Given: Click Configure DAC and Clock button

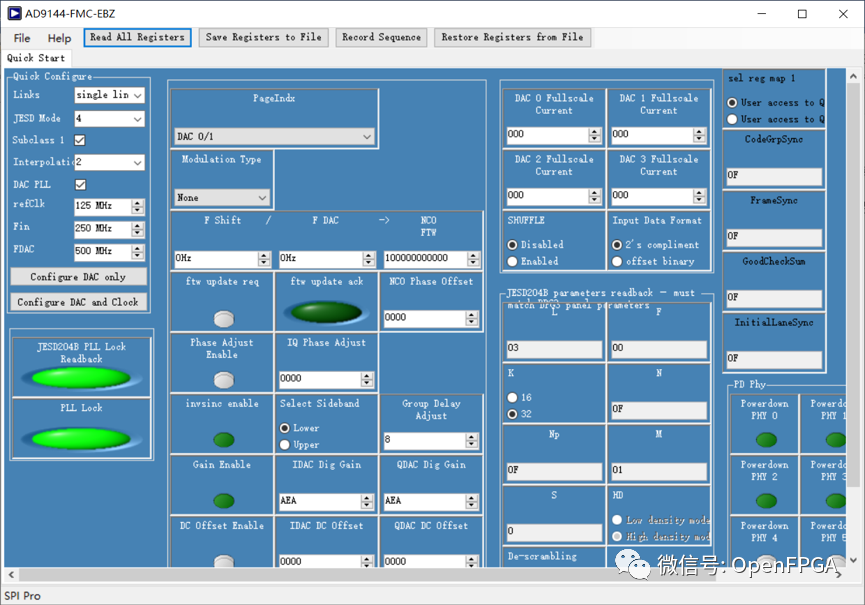Looking at the screenshot, I should [78, 302].
